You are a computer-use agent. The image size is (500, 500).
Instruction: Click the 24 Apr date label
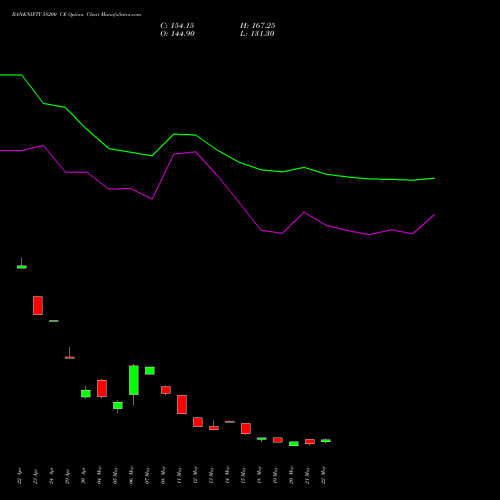coord(52,476)
